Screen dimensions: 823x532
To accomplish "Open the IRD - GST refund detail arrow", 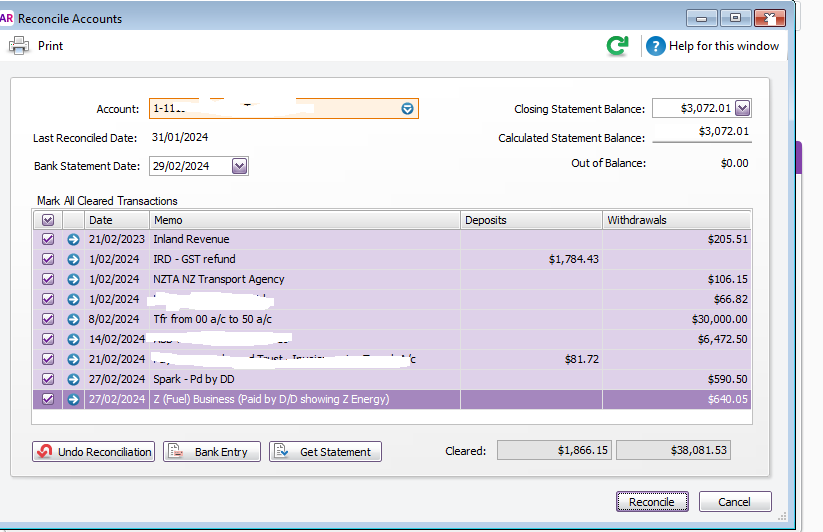I will [73, 259].
